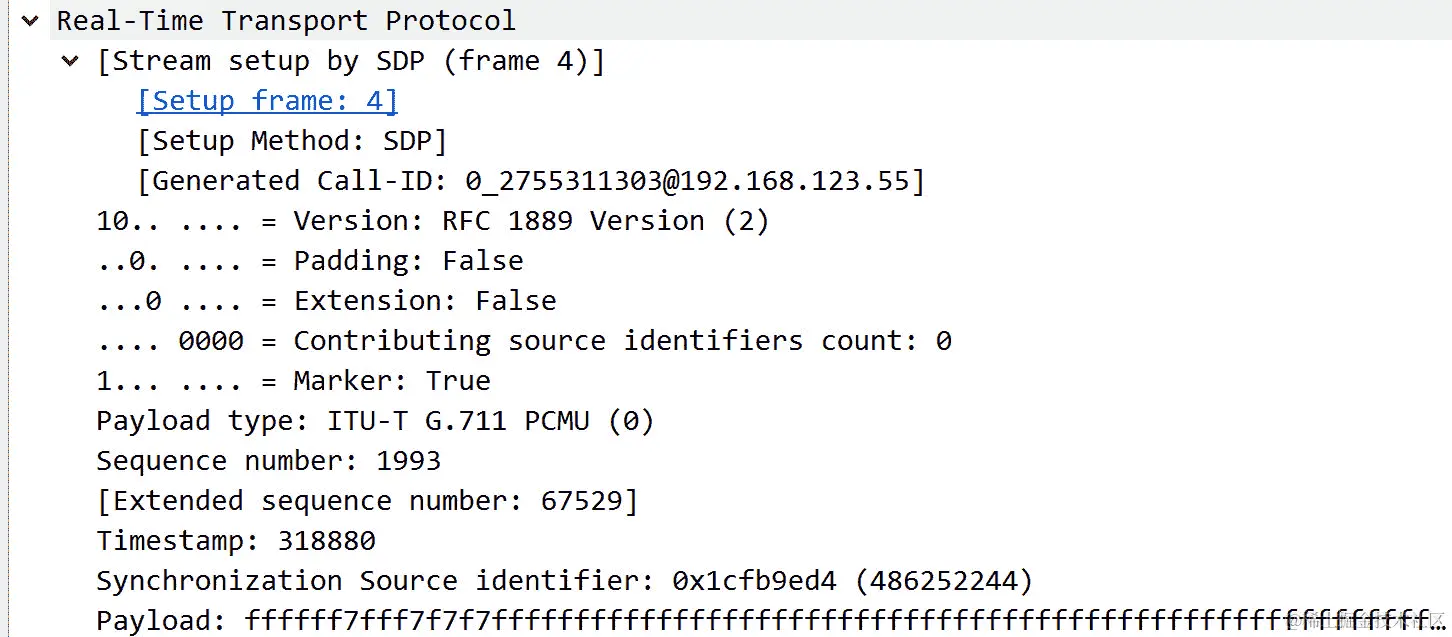Select the Generated Call-ID line
This screenshot has height=637, width=1452.
[x=531, y=180]
